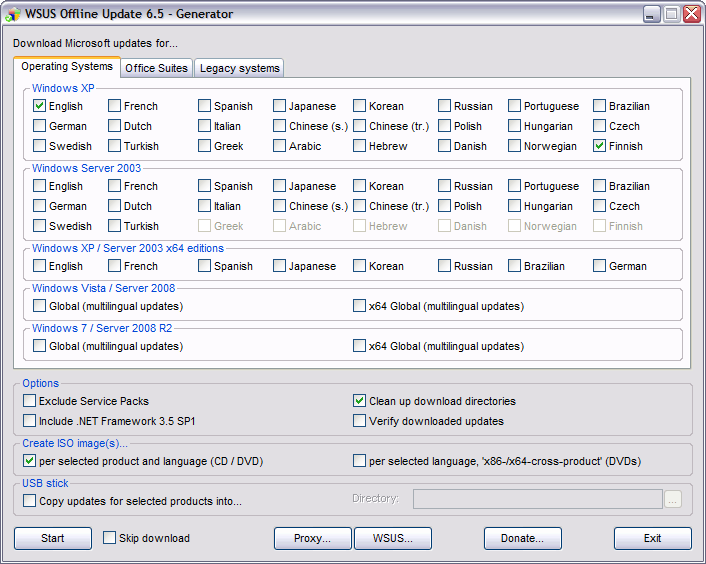
Task: Open the Legacy systems tab
Action: 239,68
